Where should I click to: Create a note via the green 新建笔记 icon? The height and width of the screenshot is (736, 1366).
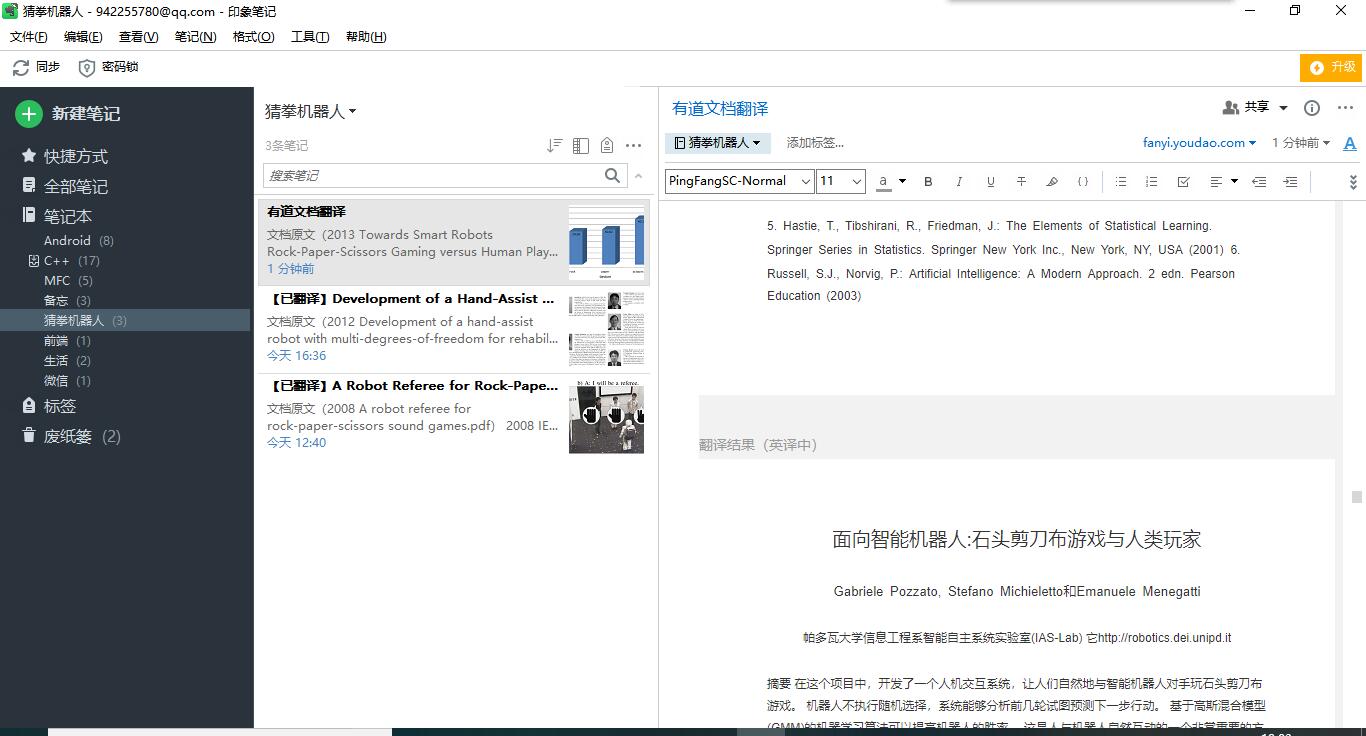(28, 114)
